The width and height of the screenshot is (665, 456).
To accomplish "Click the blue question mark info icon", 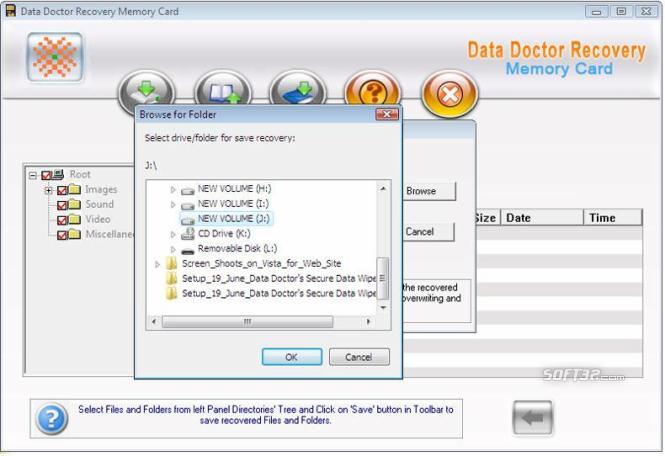I will coord(51,419).
